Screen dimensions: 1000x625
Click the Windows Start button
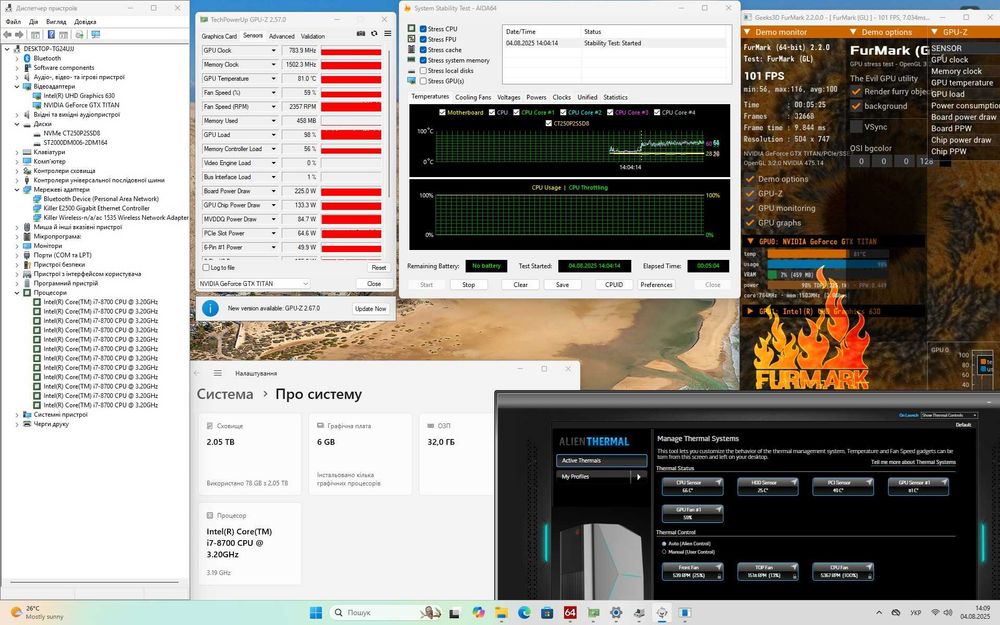pyautogui.click(x=316, y=613)
